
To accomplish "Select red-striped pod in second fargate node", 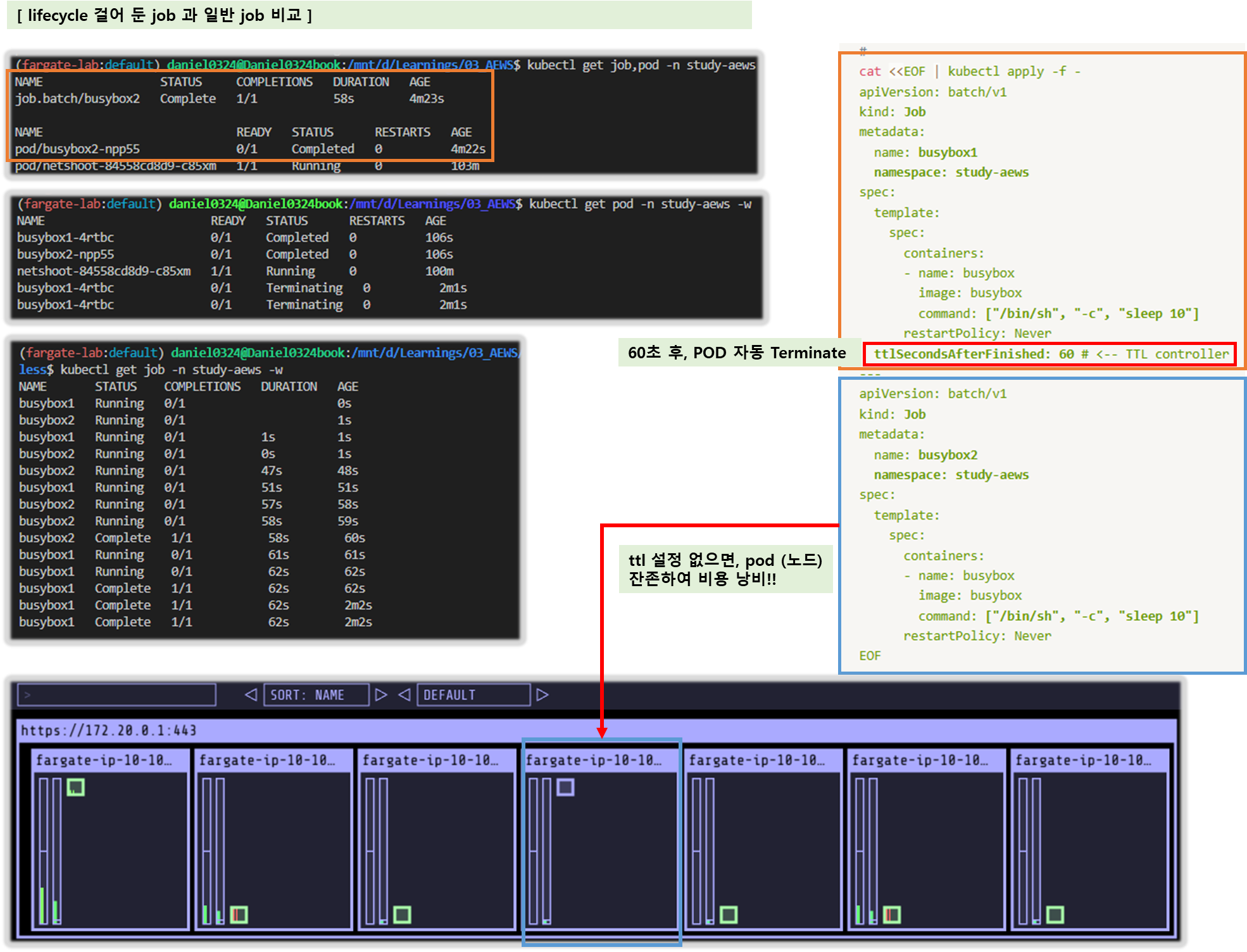I will (239, 915).
